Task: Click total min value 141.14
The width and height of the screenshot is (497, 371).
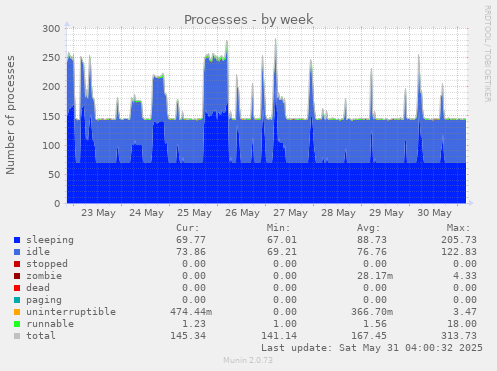Action: click(x=279, y=336)
